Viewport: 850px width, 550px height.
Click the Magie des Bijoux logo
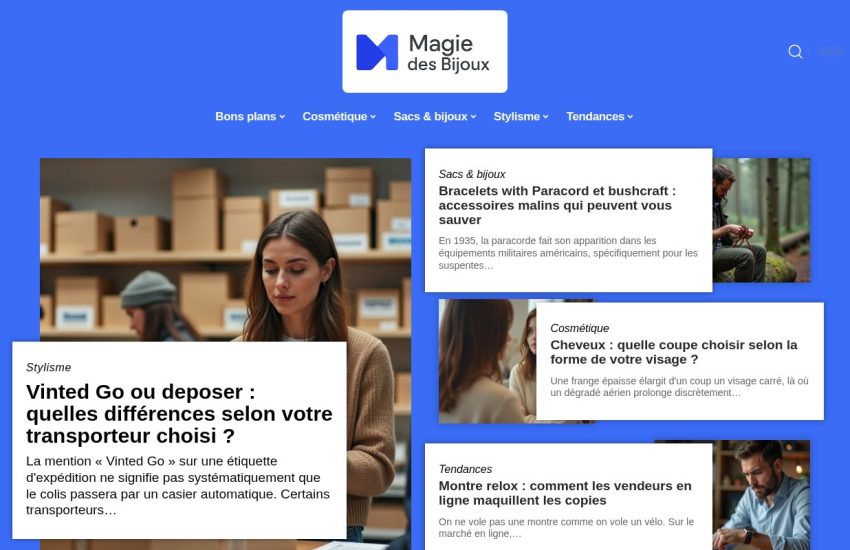(424, 51)
